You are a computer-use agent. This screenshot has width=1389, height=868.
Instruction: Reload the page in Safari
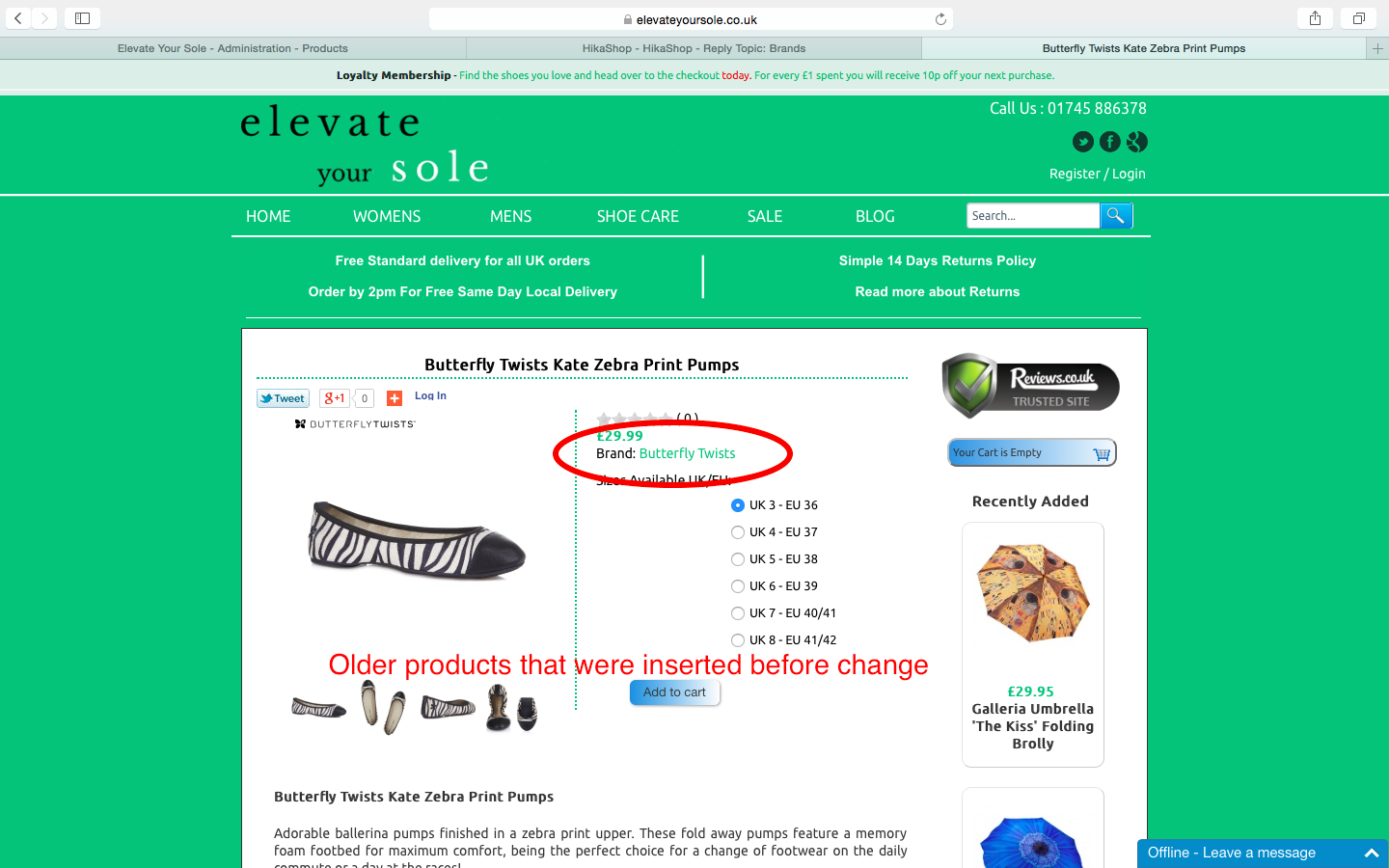(940, 19)
